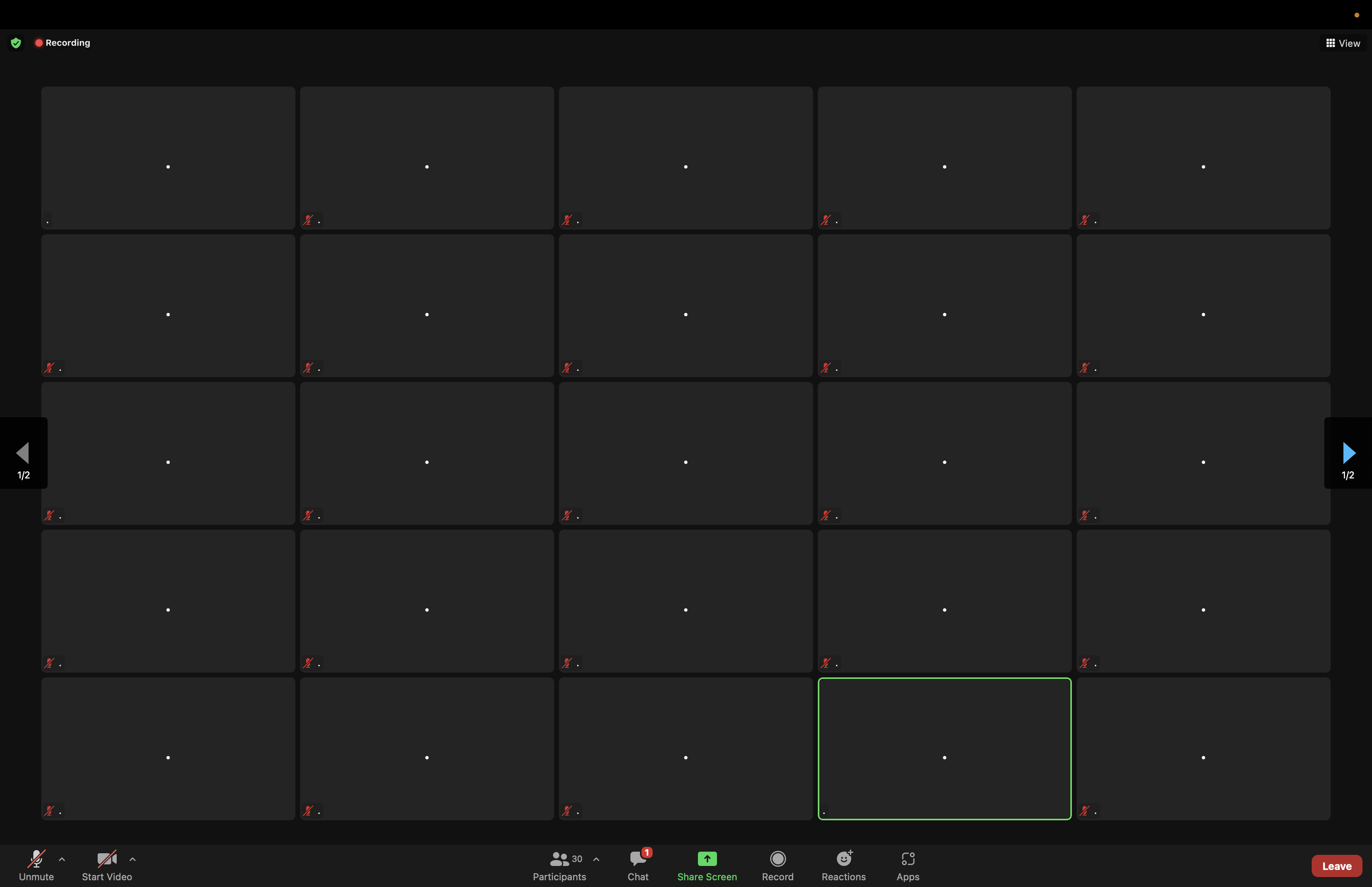Click Start Video camera icon

[106, 859]
